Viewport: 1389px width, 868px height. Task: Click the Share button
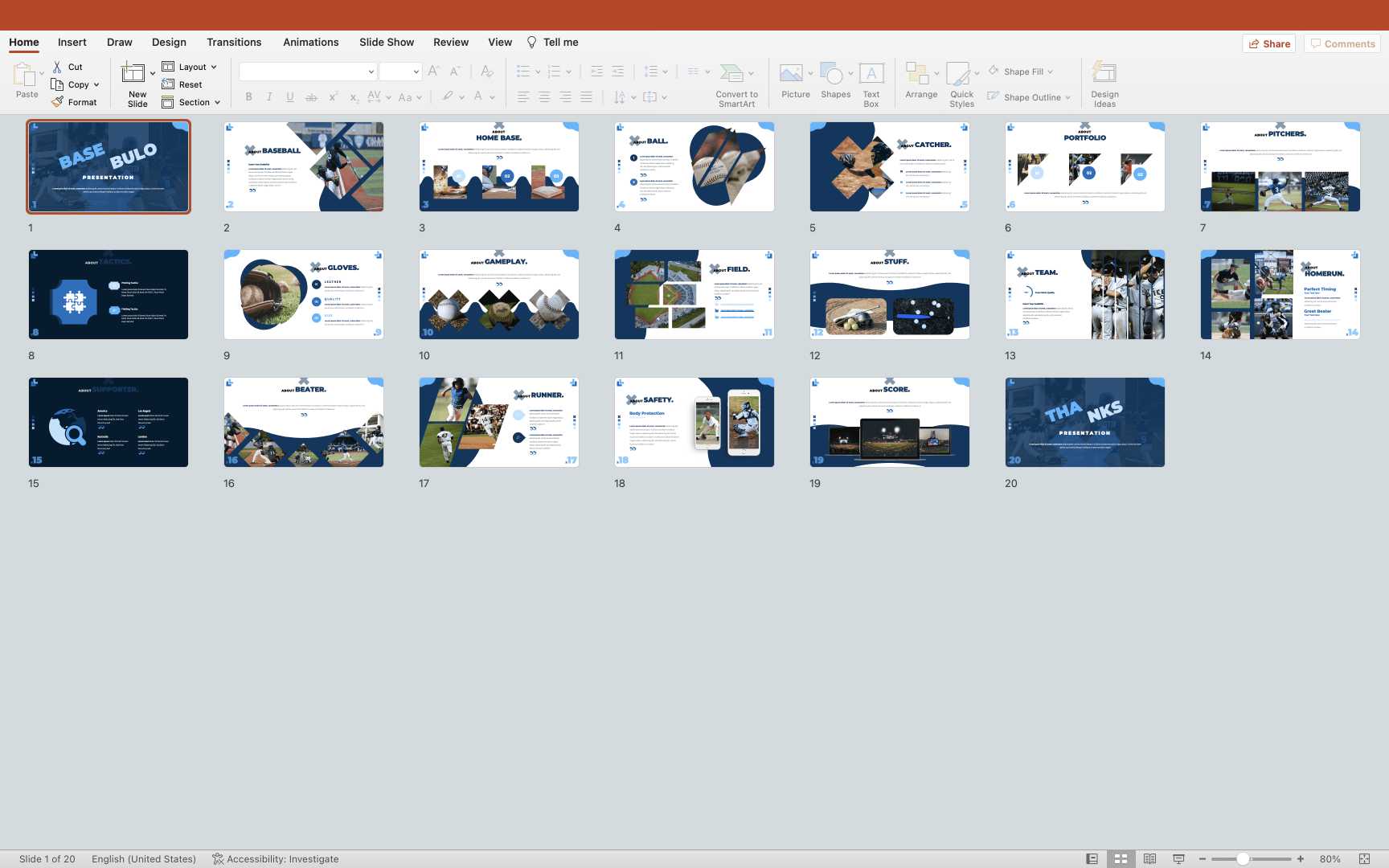click(x=1269, y=43)
